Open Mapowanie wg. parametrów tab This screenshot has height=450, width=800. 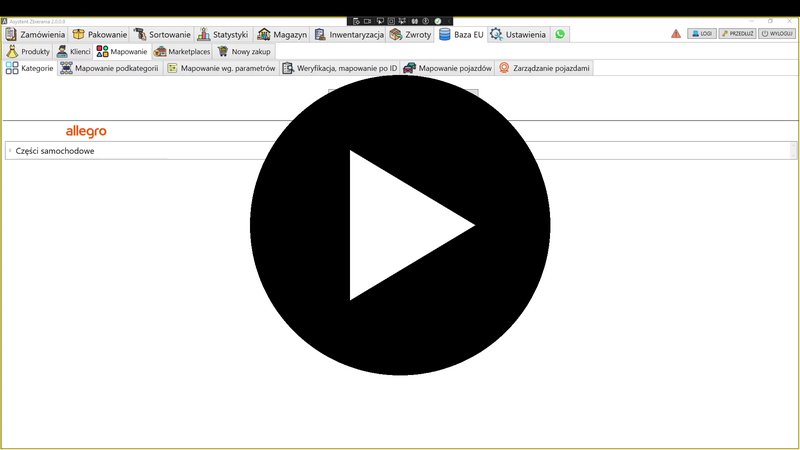(x=221, y=68)
